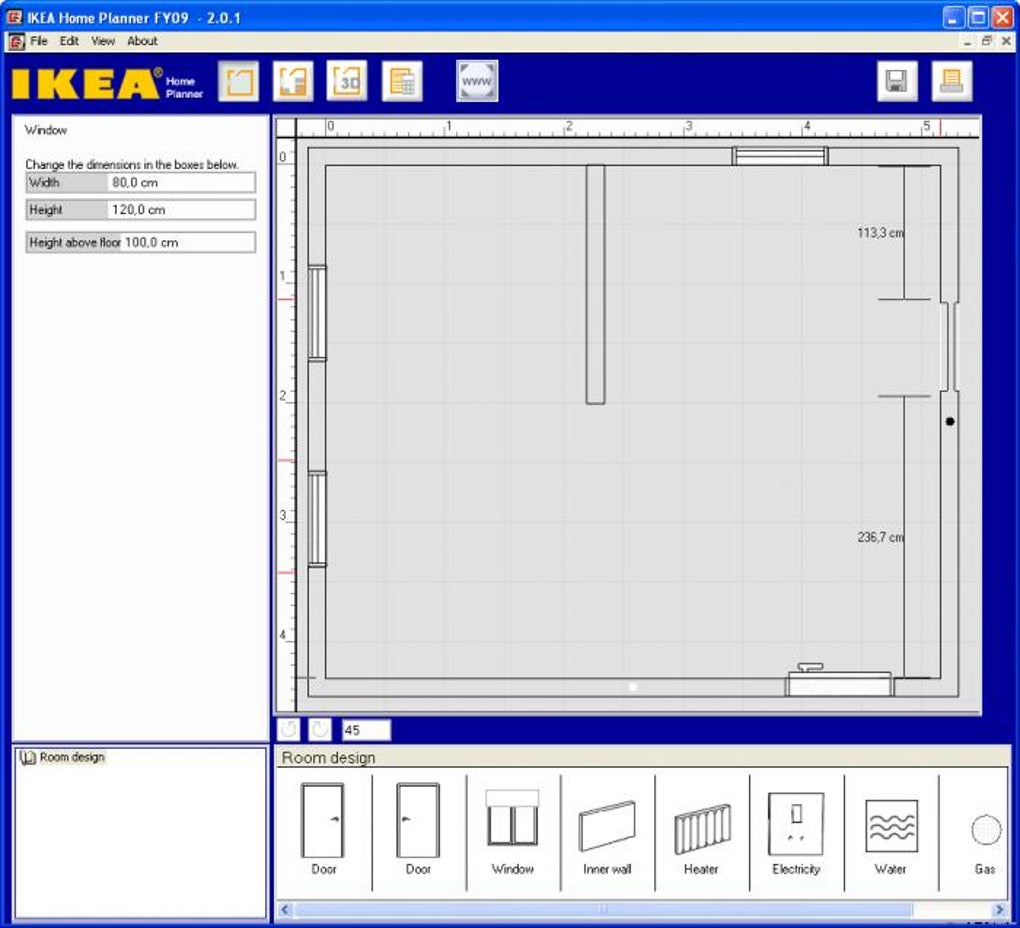Click the black dot on right wall

coord(950,421)
